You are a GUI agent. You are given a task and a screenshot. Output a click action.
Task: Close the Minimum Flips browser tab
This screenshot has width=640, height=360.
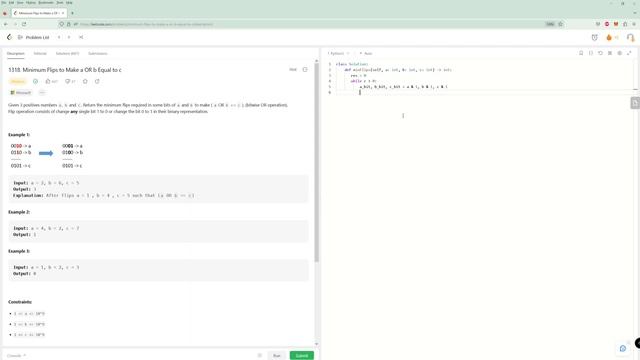click(x=63, y=13)
